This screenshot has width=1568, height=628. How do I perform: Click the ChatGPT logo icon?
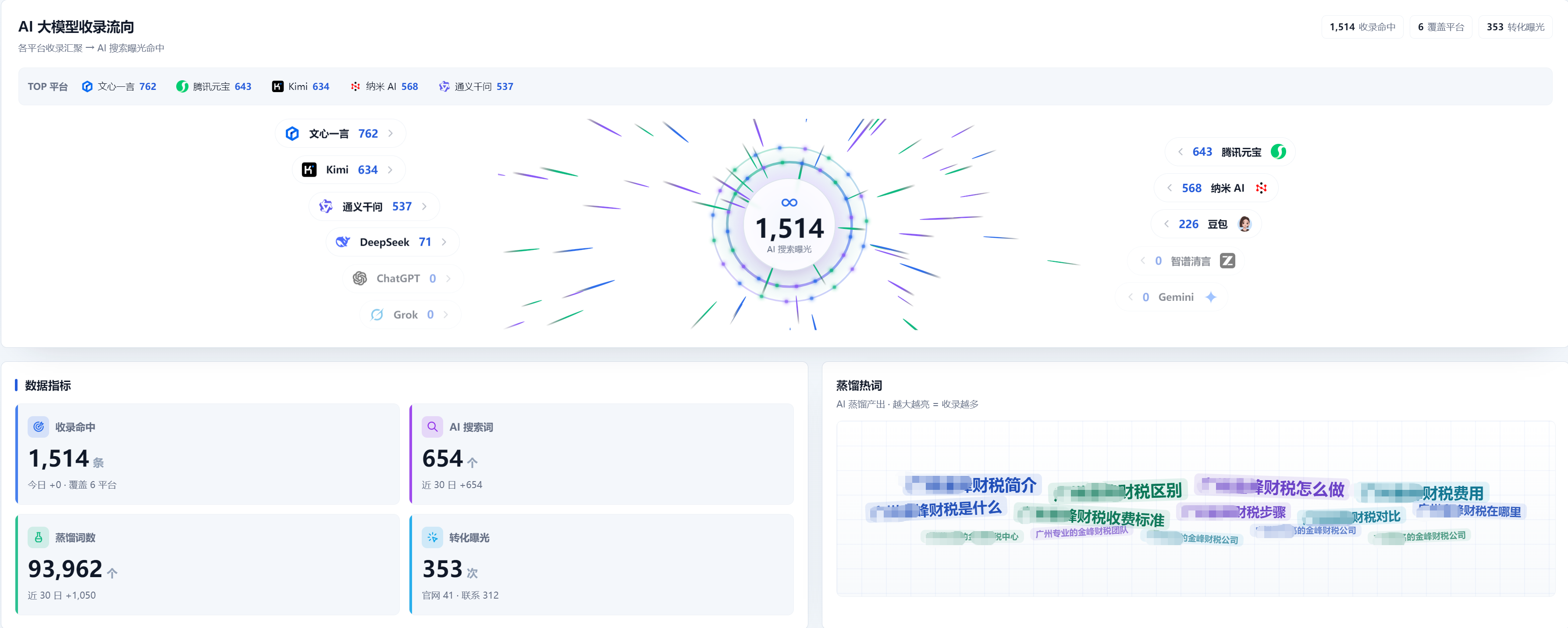(360, 278)
